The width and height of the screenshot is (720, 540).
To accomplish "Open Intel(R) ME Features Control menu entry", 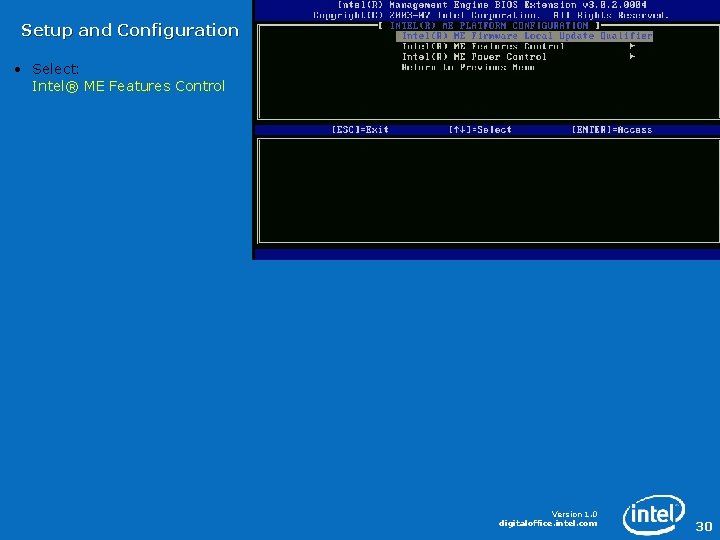I will point(483,46).
